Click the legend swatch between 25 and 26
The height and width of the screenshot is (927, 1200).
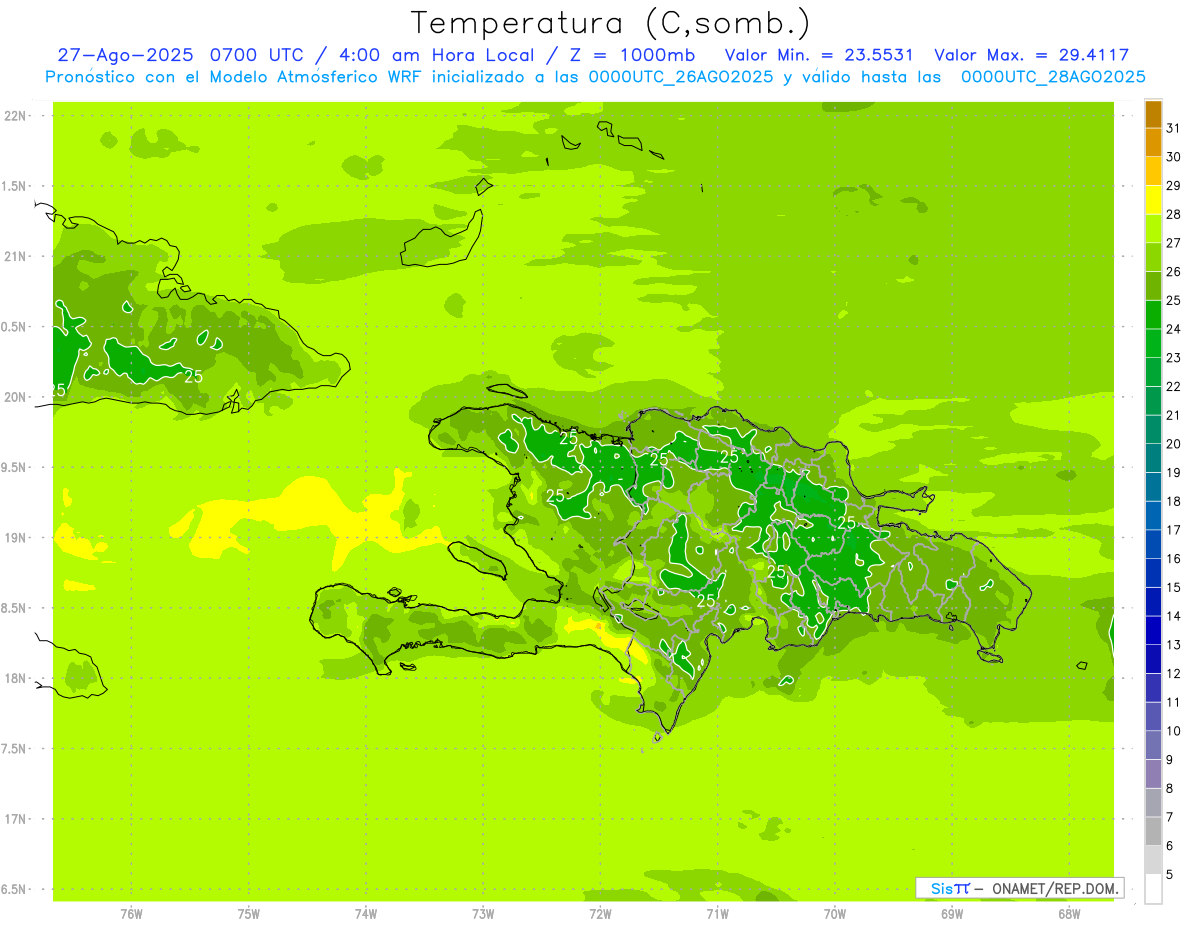1153,286
